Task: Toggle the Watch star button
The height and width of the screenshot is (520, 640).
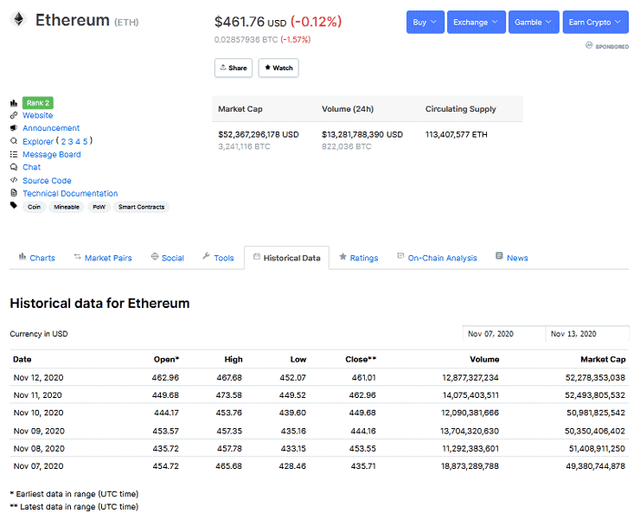Action: click(278, 68)
